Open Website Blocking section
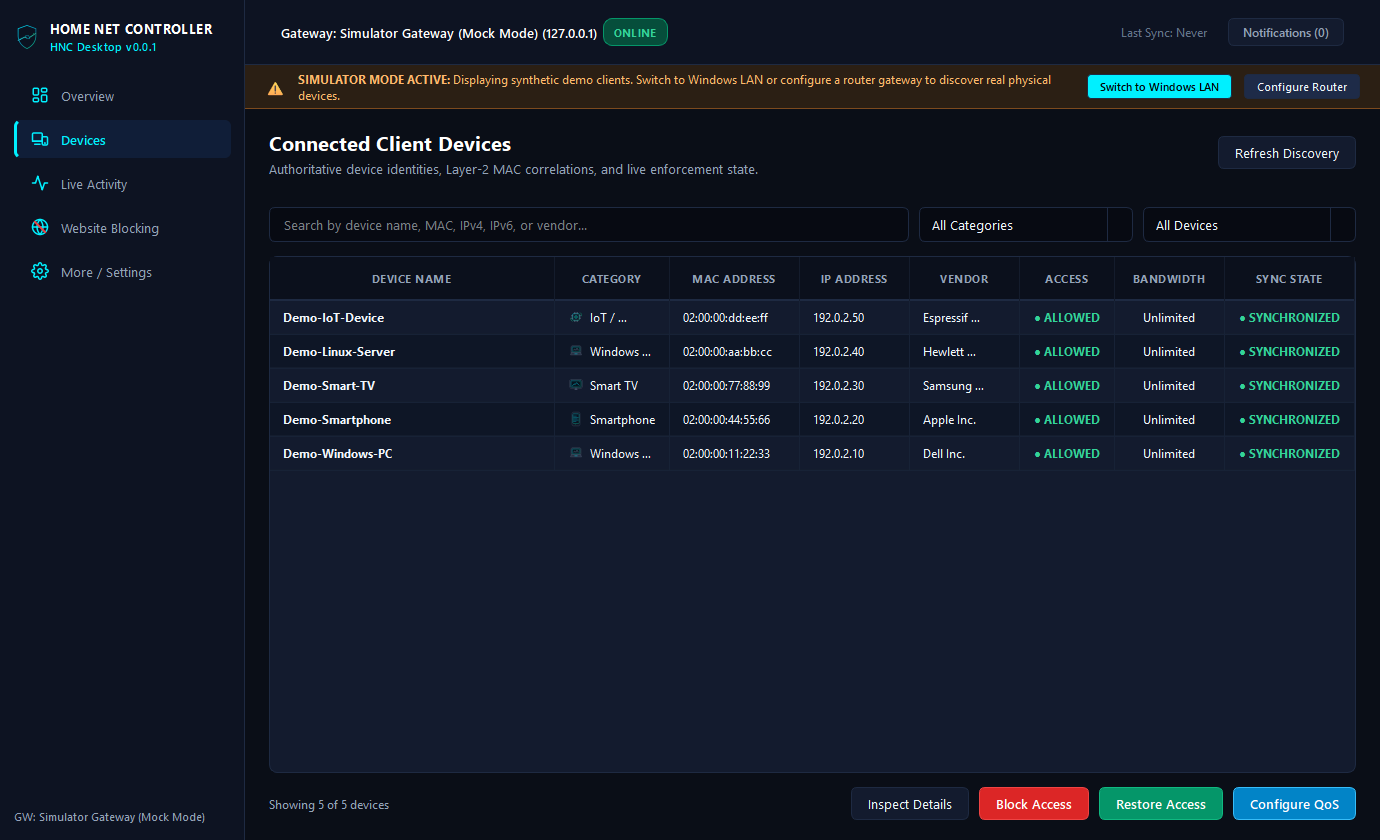The width and height of the screenshot is (1380, 840). (x=122, y=228)
